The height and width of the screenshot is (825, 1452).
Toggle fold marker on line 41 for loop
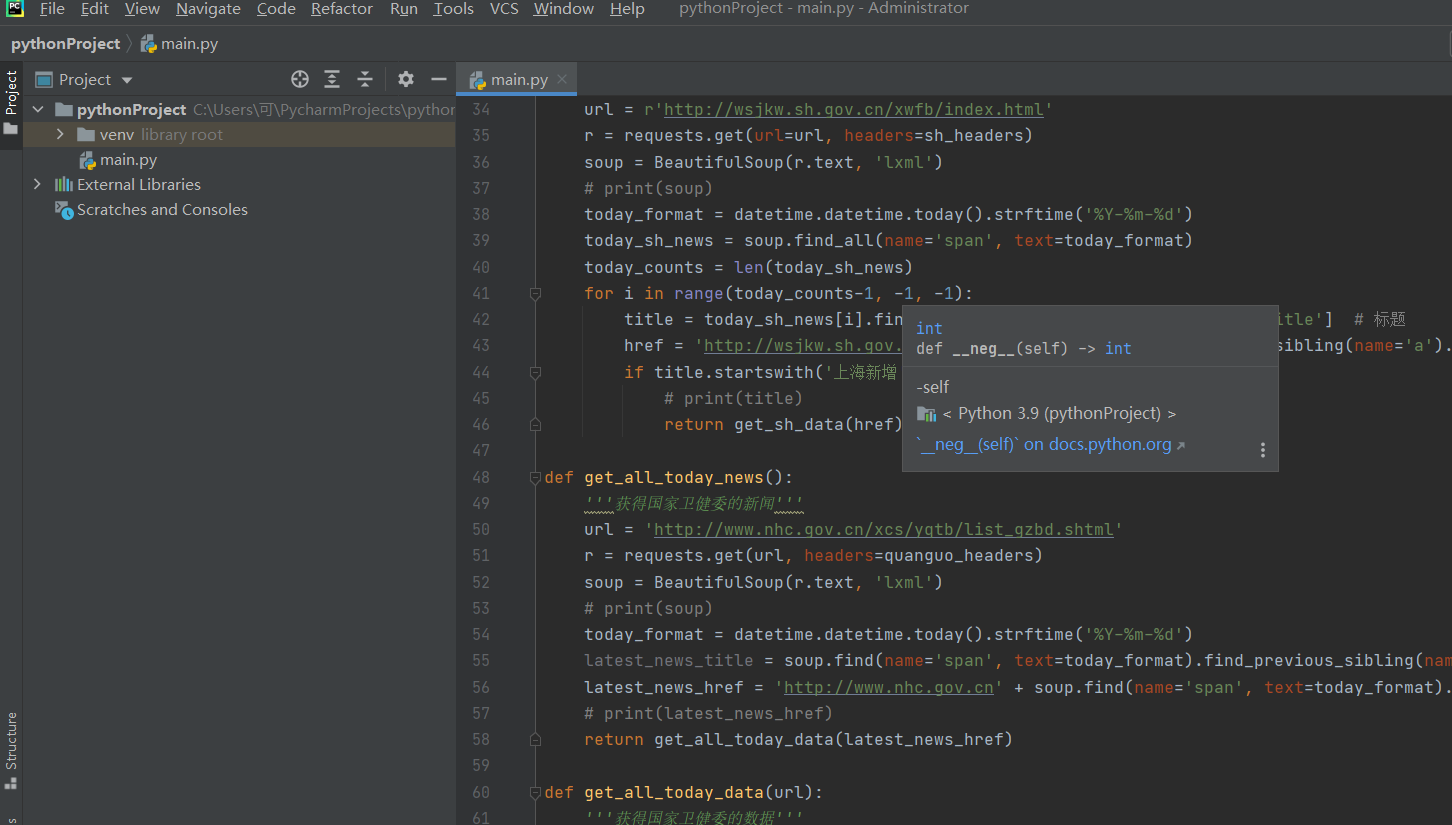(535, 293)
